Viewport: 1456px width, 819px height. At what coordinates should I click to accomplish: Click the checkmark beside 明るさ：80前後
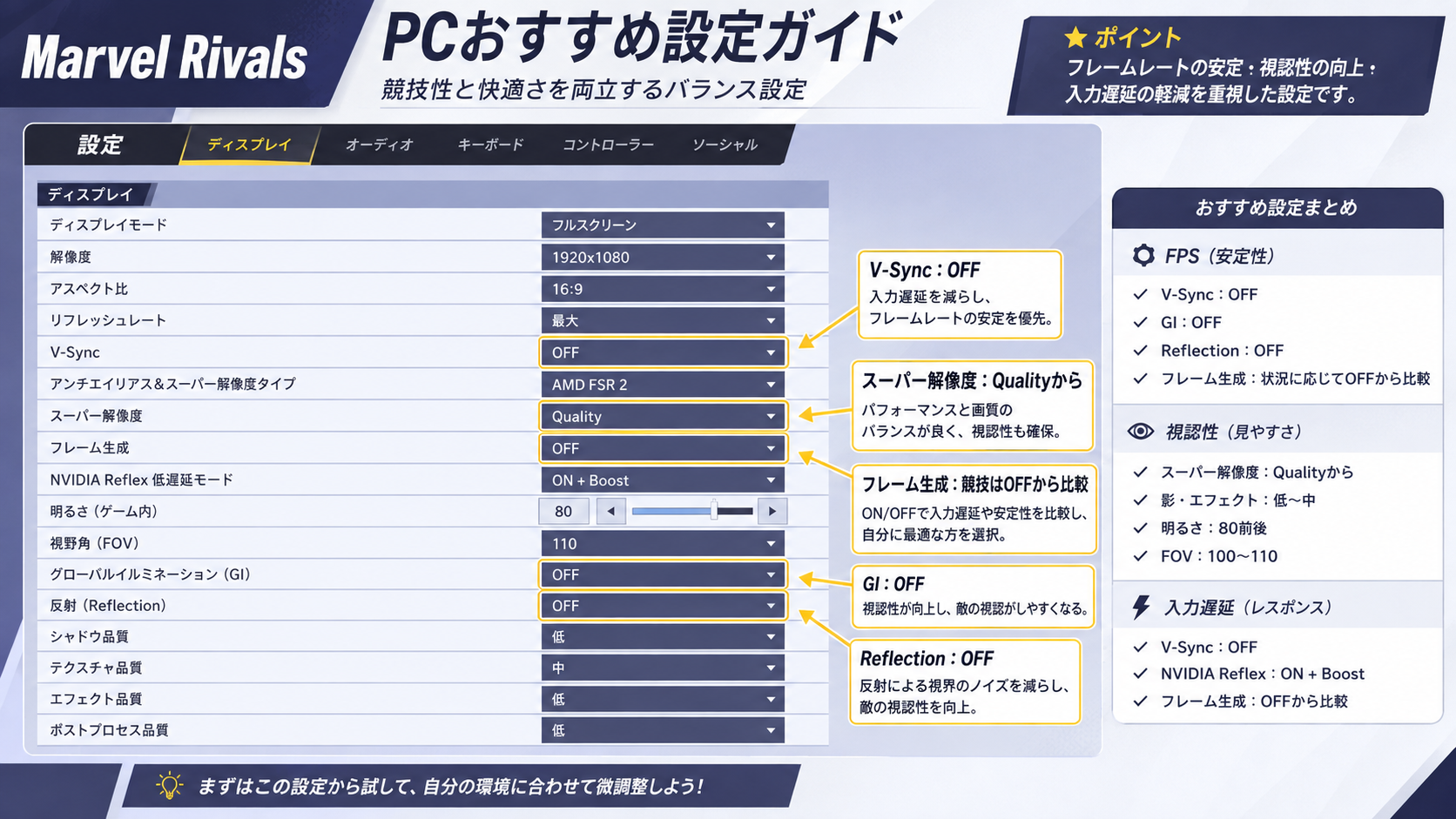1141,528
